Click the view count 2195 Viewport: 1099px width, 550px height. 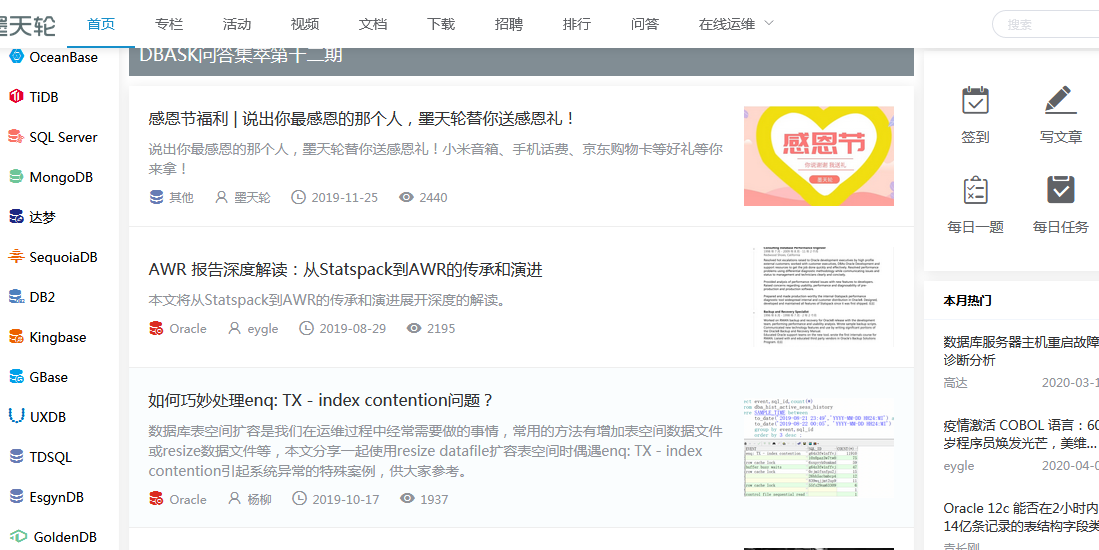[x=441, y=328]
